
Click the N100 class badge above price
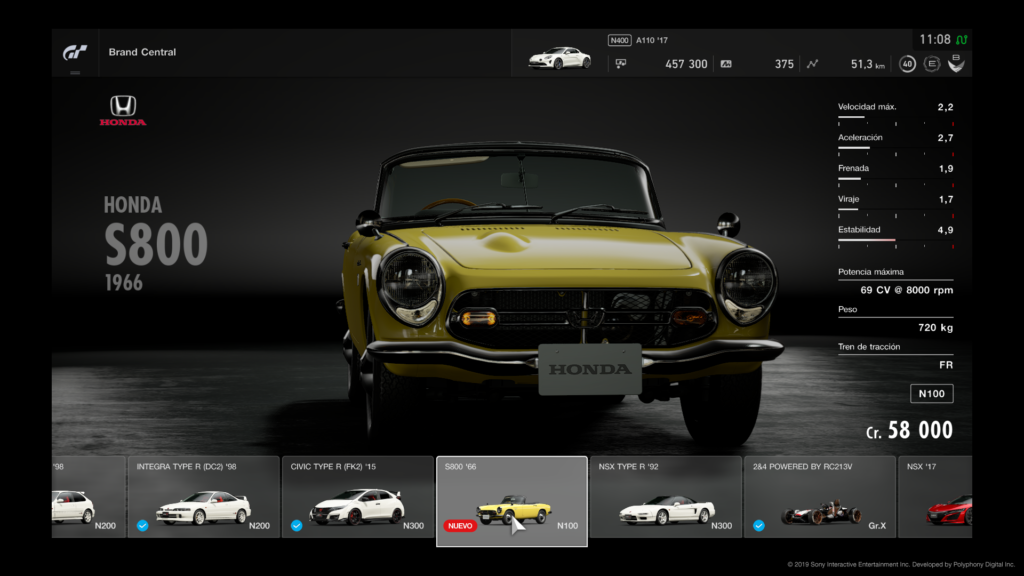(x=931, y=394)
